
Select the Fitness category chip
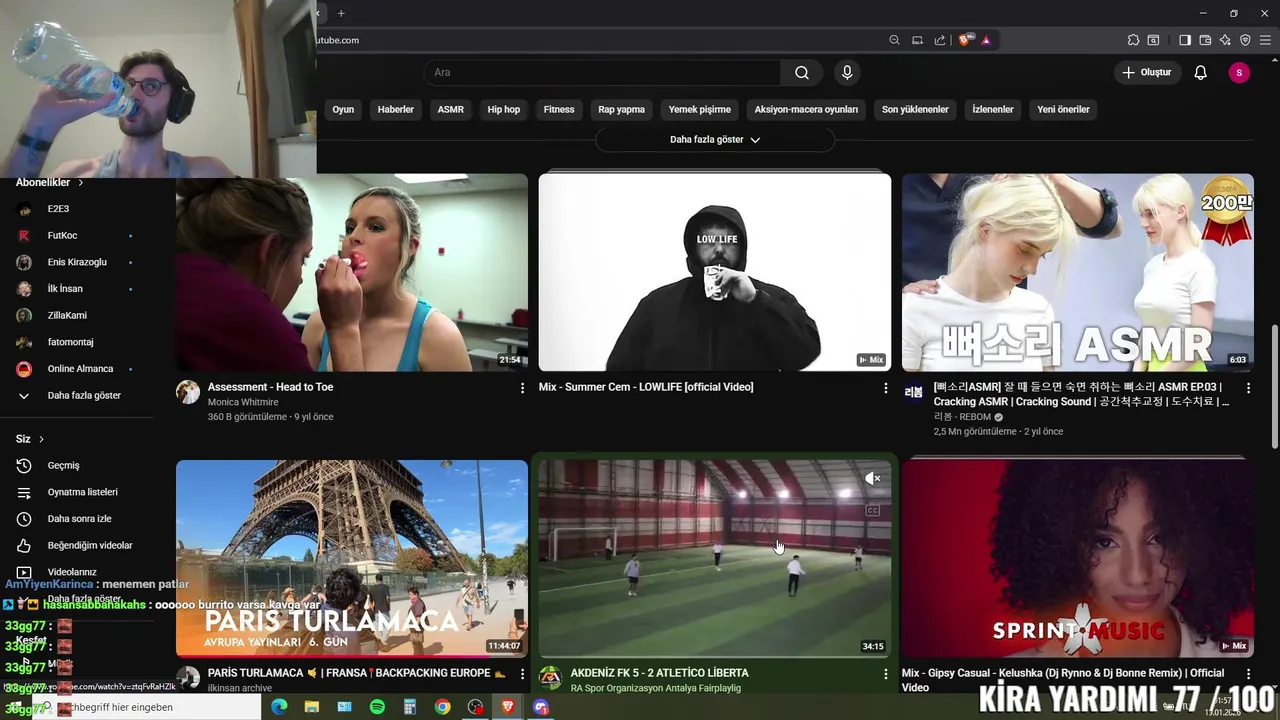coord(559,109)
